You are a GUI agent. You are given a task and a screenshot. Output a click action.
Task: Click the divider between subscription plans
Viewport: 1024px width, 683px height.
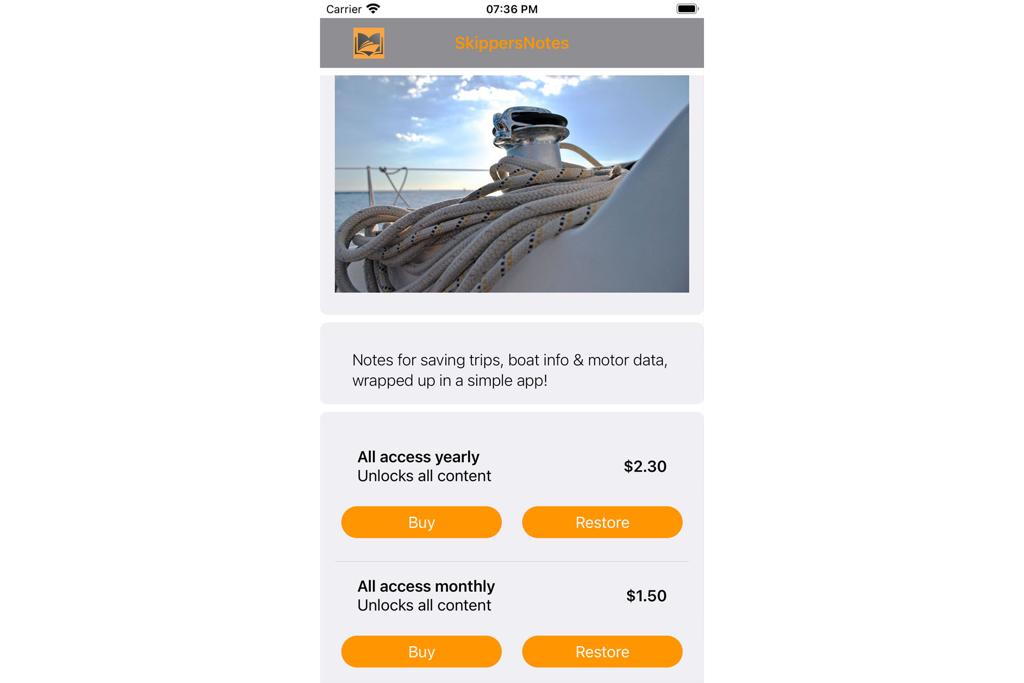512,562
